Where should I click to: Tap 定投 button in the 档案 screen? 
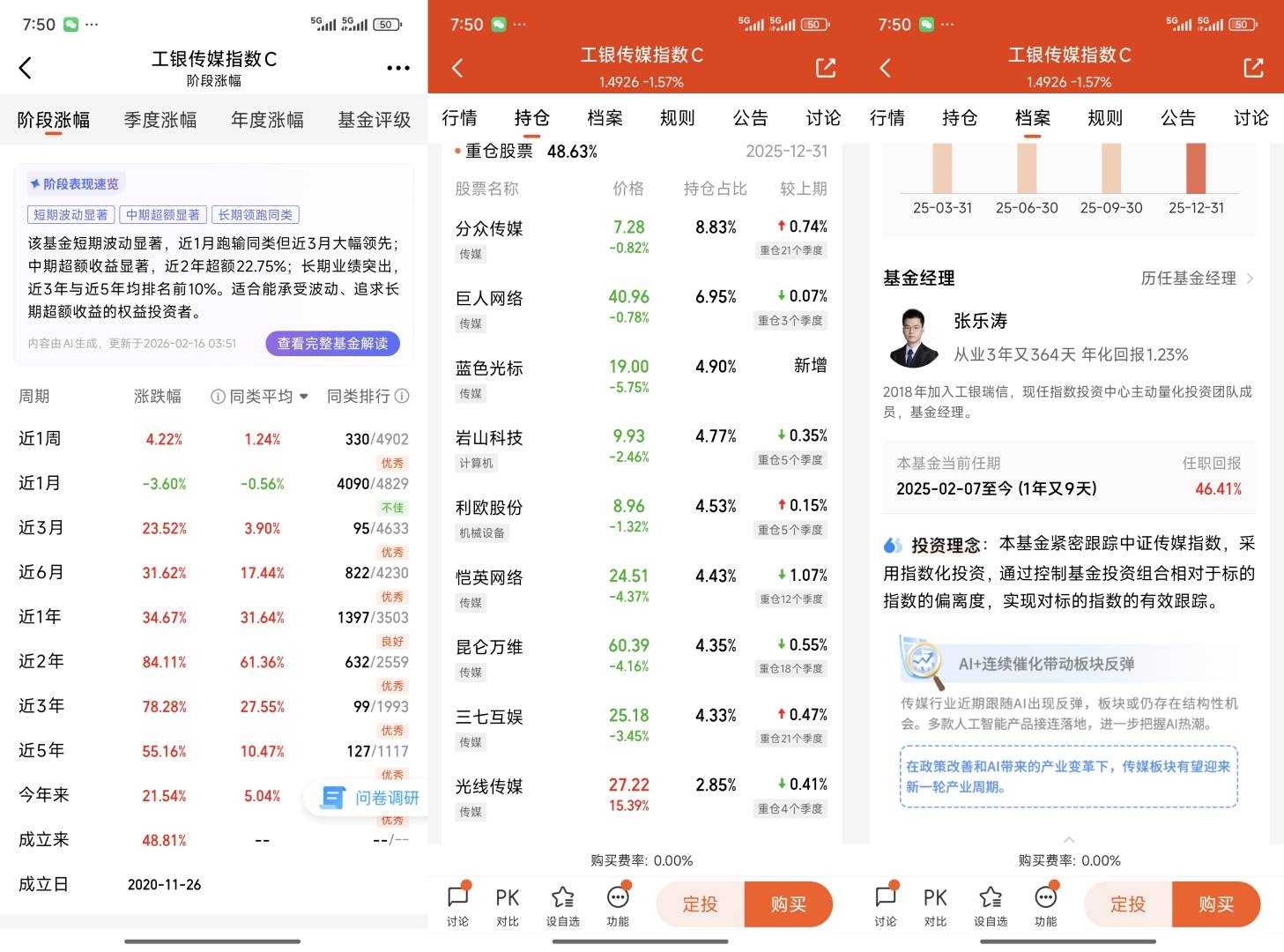(1128, 904)
